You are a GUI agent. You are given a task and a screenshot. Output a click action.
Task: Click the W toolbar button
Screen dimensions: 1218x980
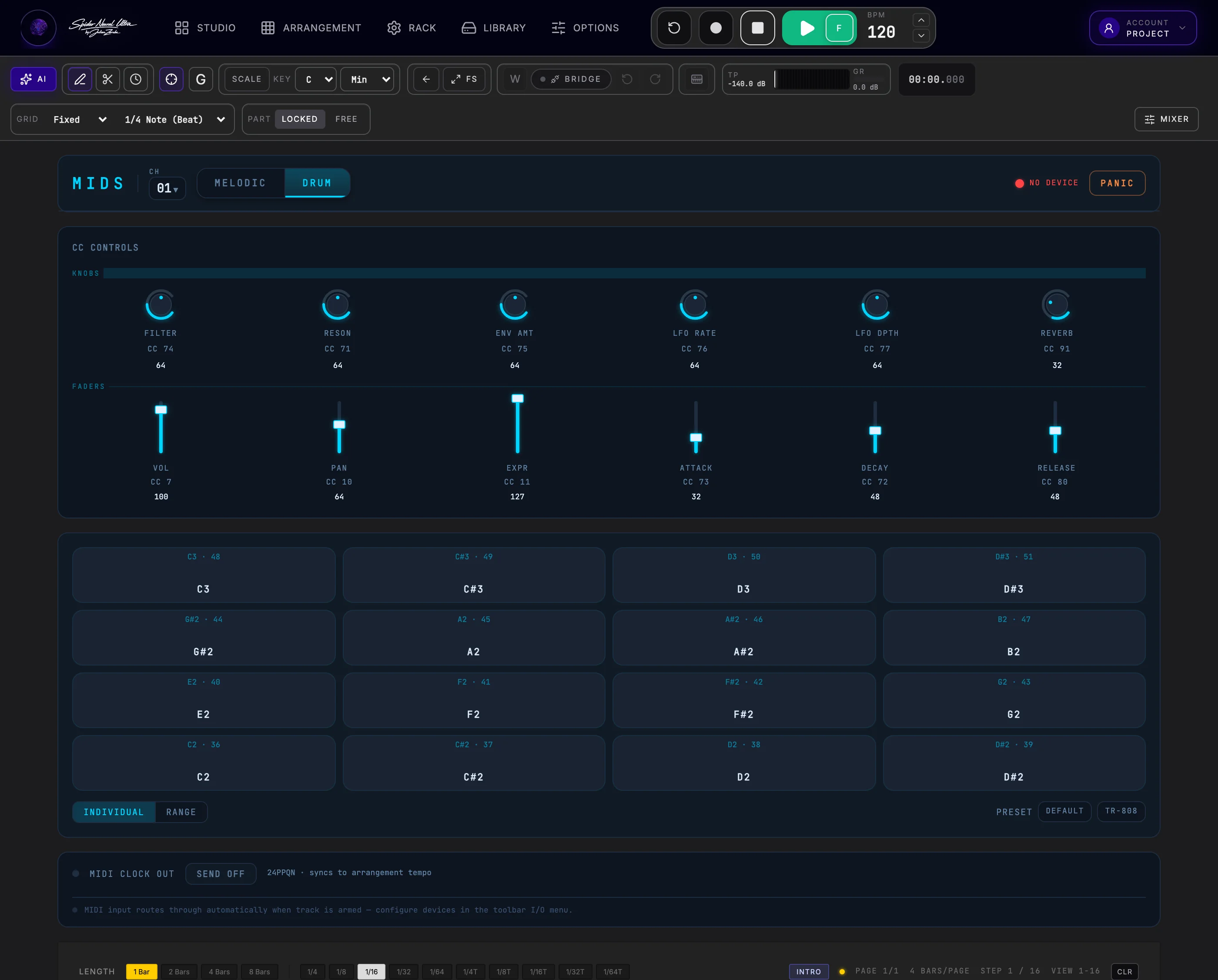515,79
